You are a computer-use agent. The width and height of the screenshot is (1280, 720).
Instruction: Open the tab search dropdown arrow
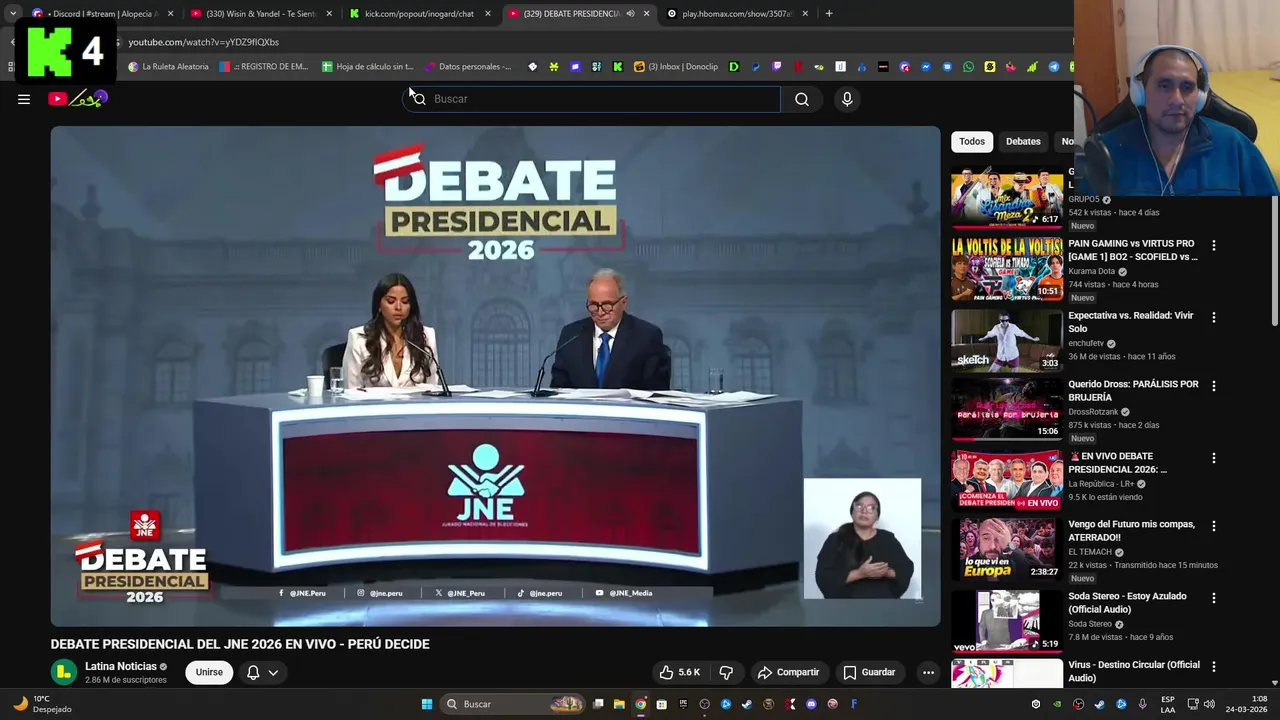coord(13,14)
